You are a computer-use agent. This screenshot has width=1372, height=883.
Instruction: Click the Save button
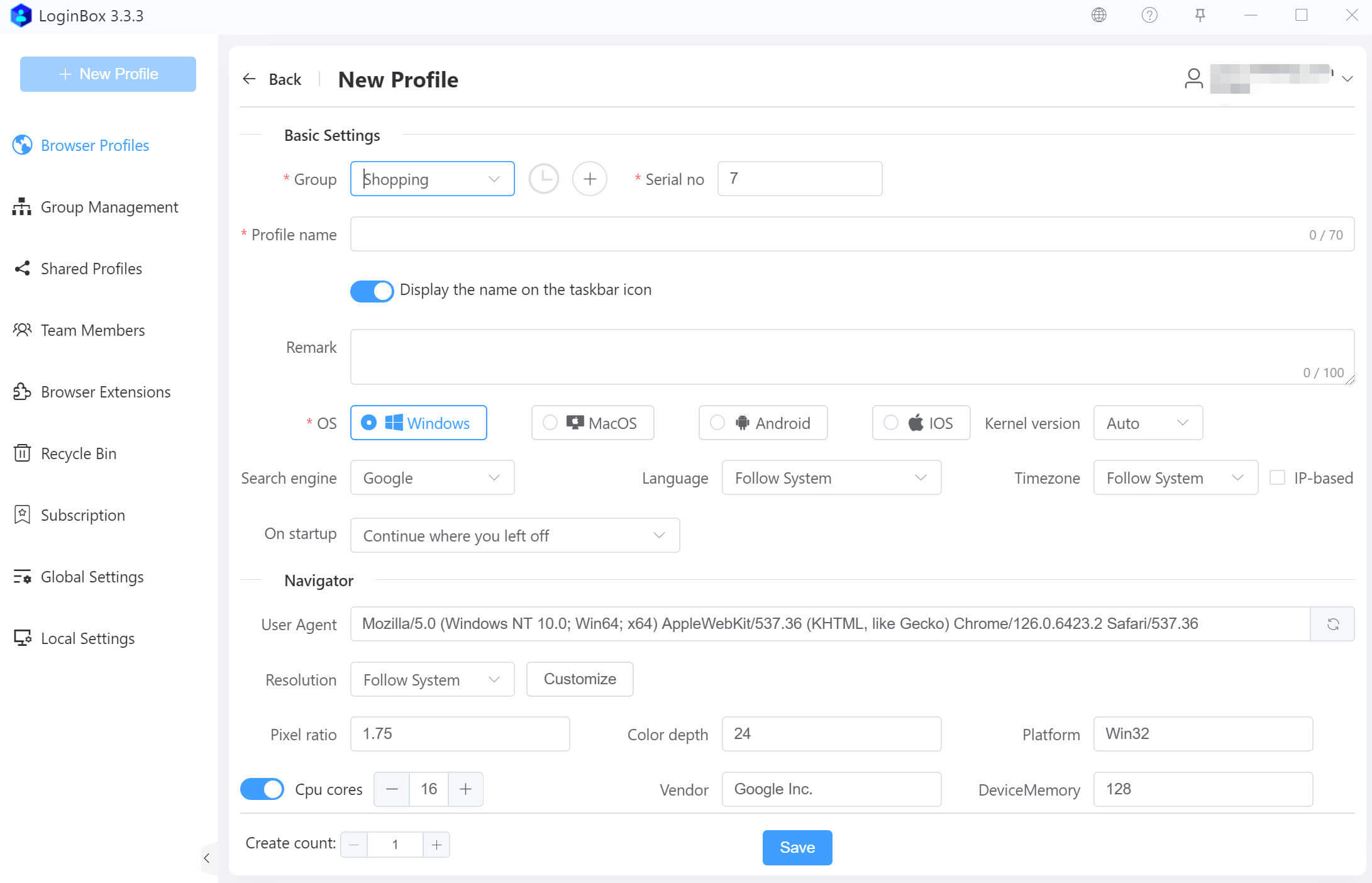[797, 848]
